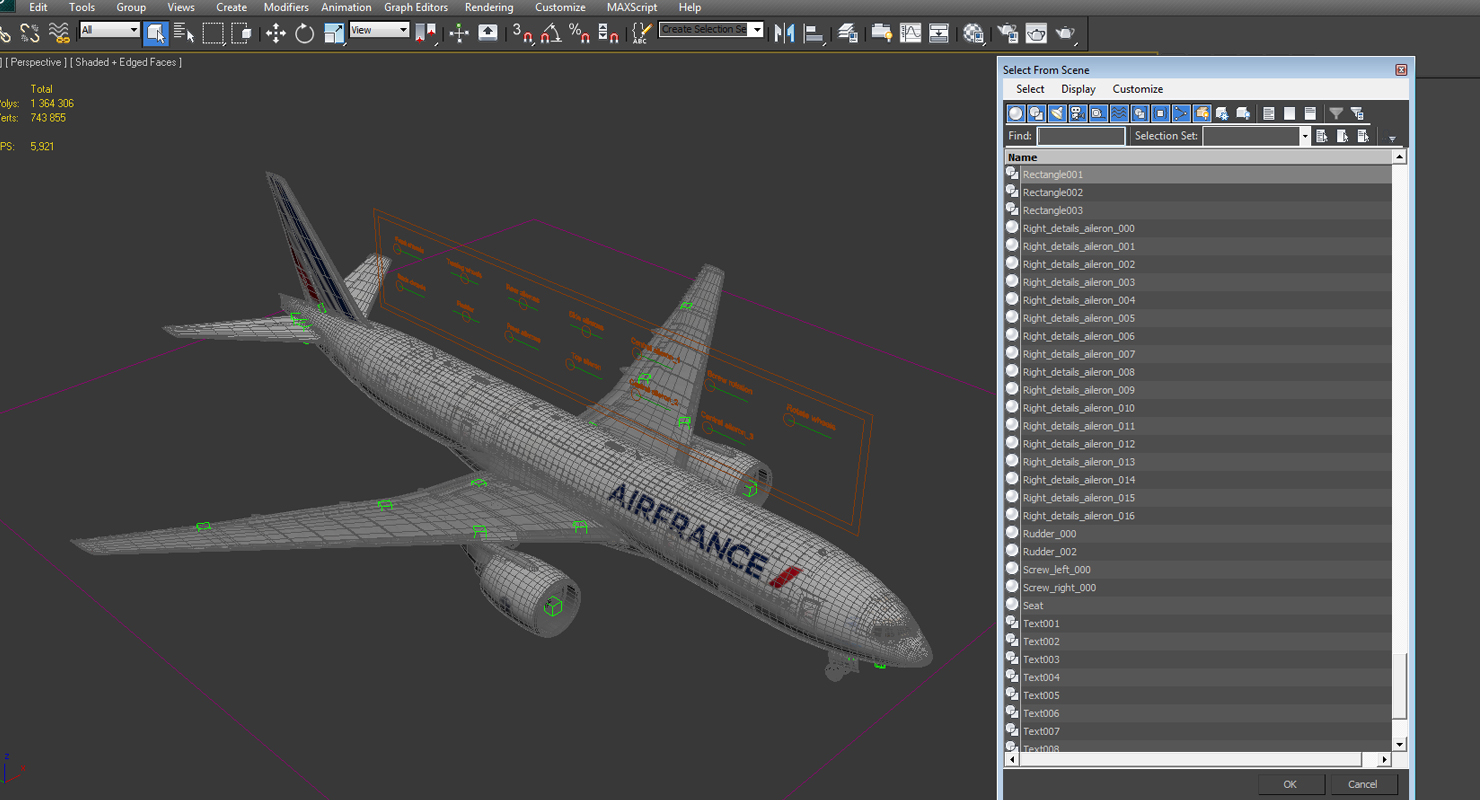Screen dimensions: 1480x800
Task: Open Rendered Frame Window
Action: point(1036,33)
